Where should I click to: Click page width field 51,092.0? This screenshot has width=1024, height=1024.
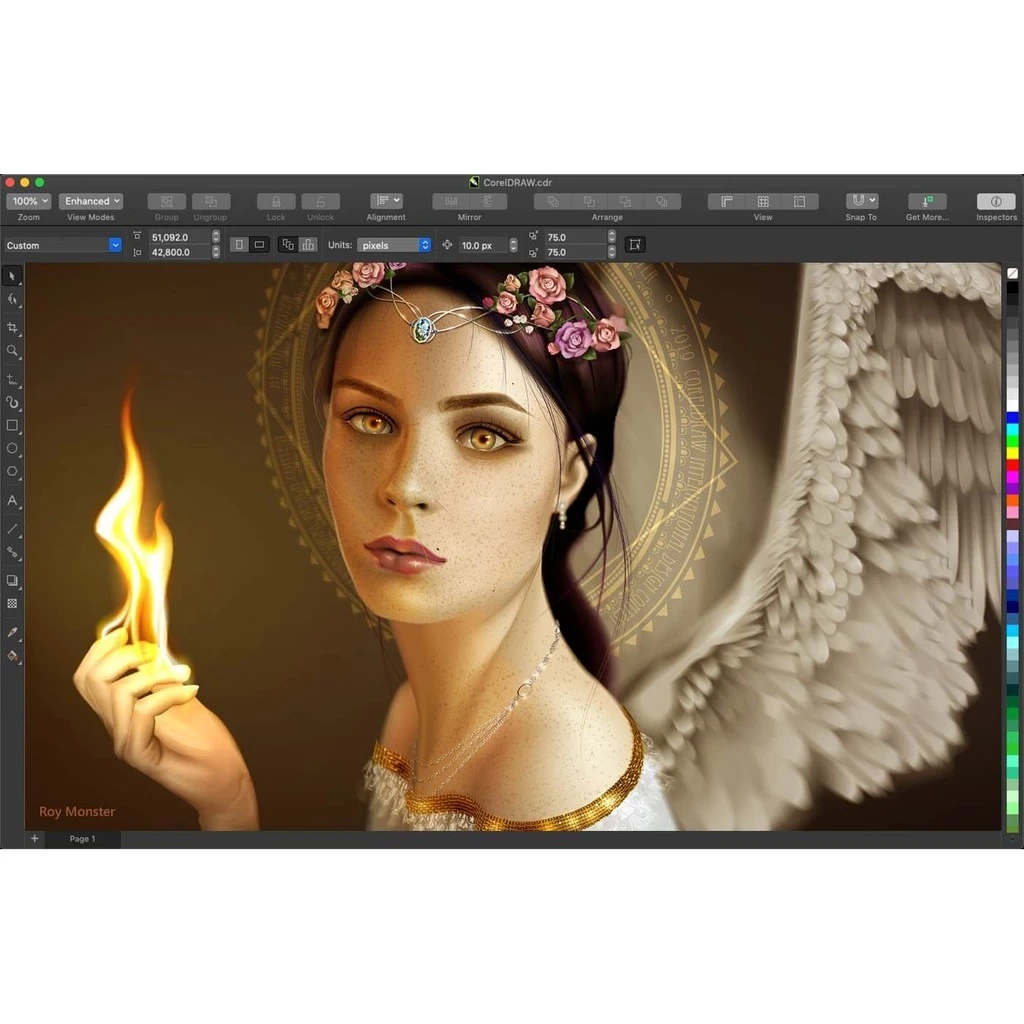pyautogui.click(x=180, y=237)
